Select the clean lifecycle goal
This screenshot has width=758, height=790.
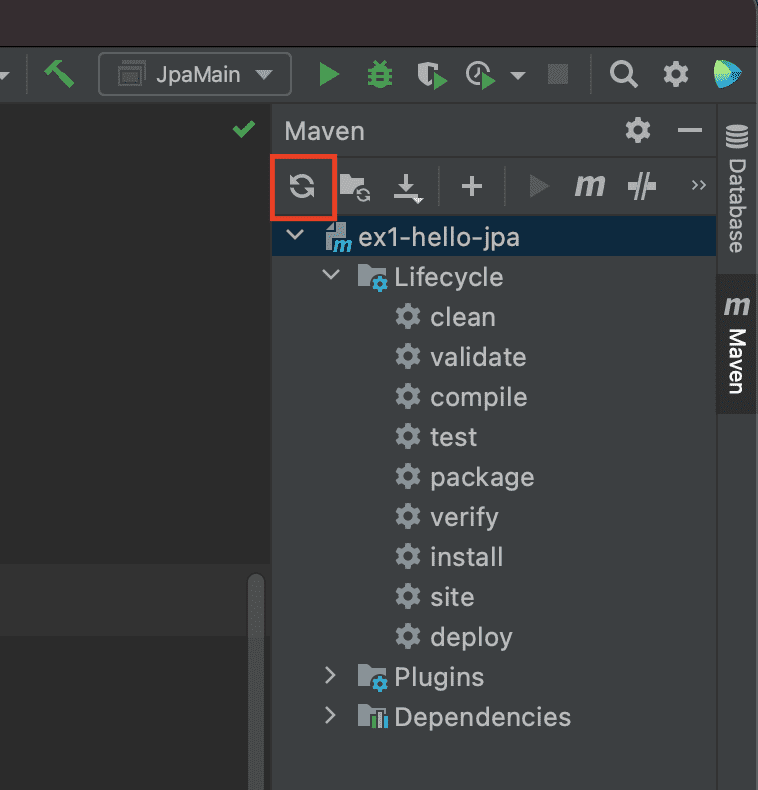463,317
